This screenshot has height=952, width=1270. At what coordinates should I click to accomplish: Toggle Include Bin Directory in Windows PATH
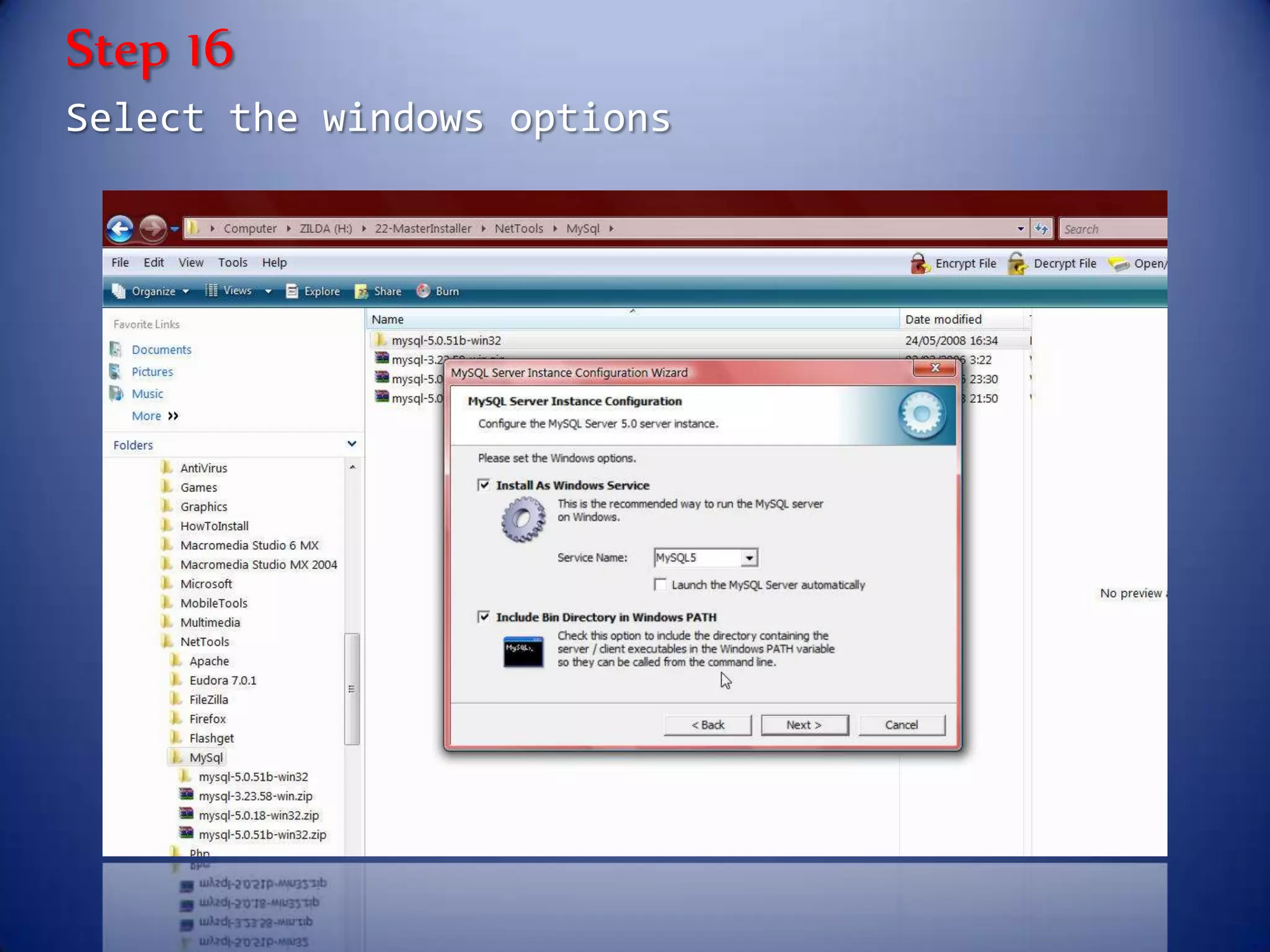[x=484, y=617]
